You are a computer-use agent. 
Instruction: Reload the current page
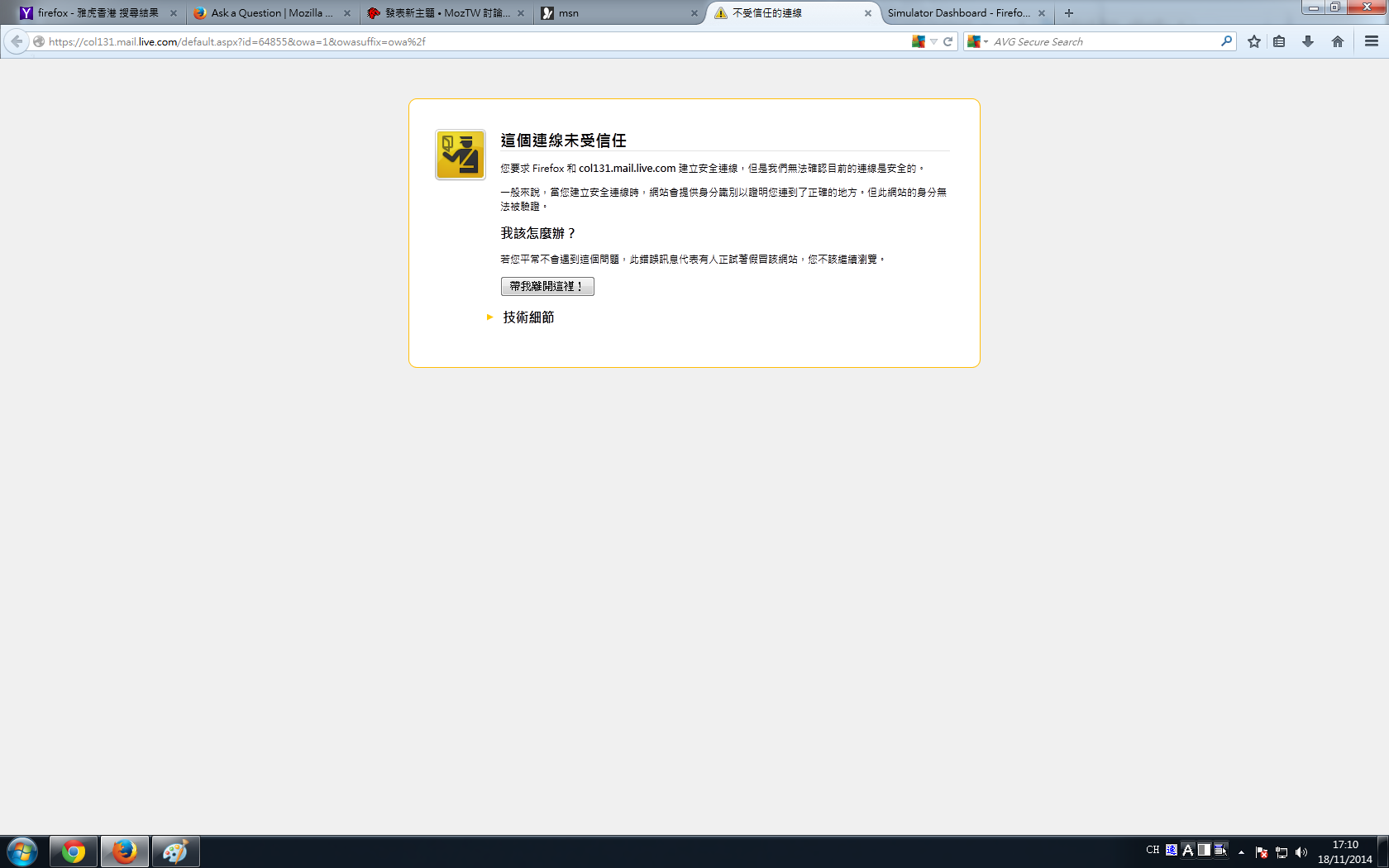tap(948, 41)
